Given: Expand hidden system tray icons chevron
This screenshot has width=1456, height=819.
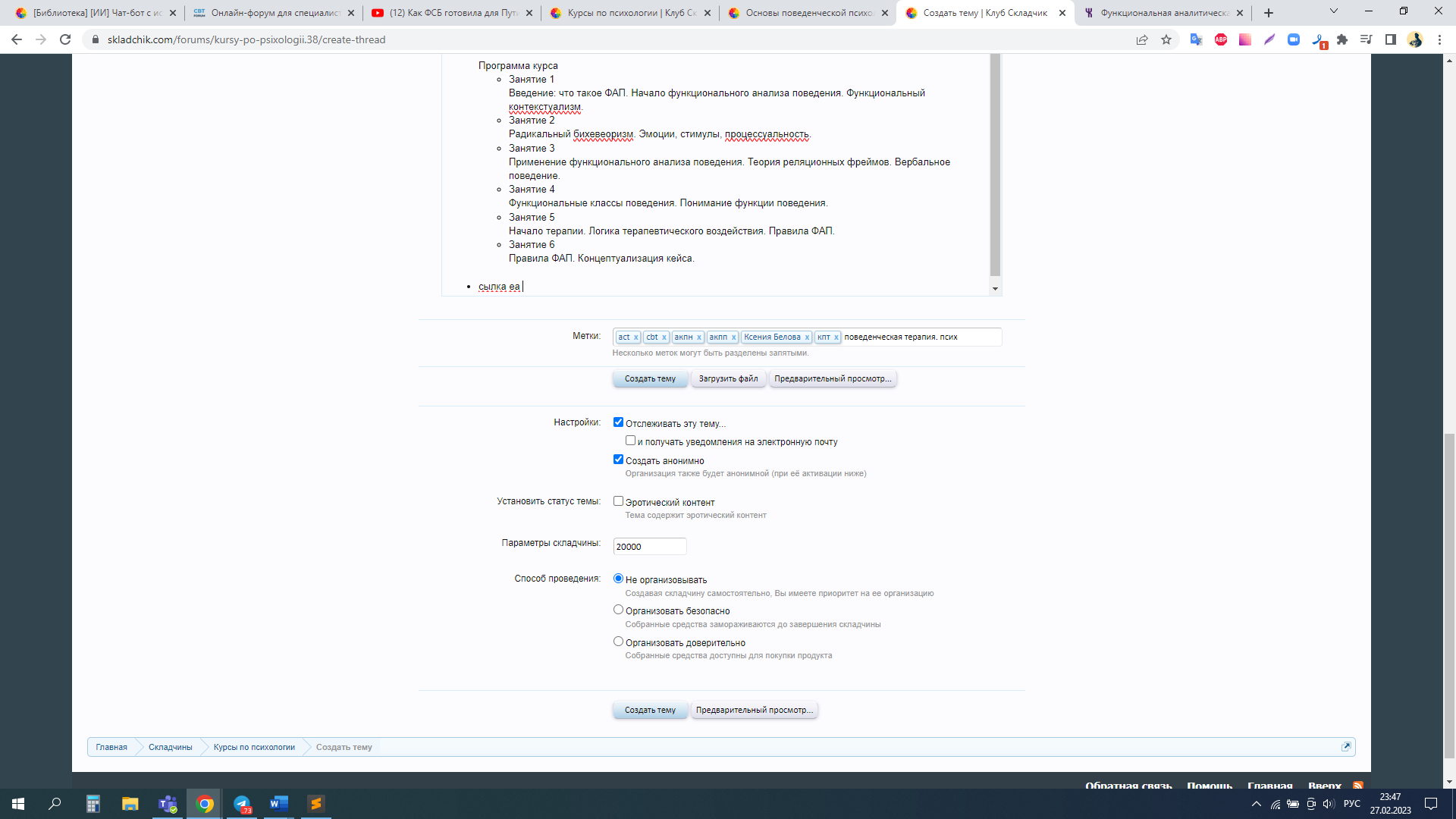Looking at the screenshot, I should [x=1256, y=804].
